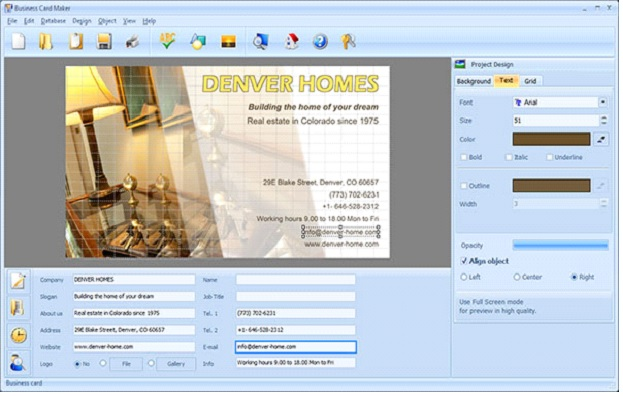Click the printer icon in toolbar

132,42
